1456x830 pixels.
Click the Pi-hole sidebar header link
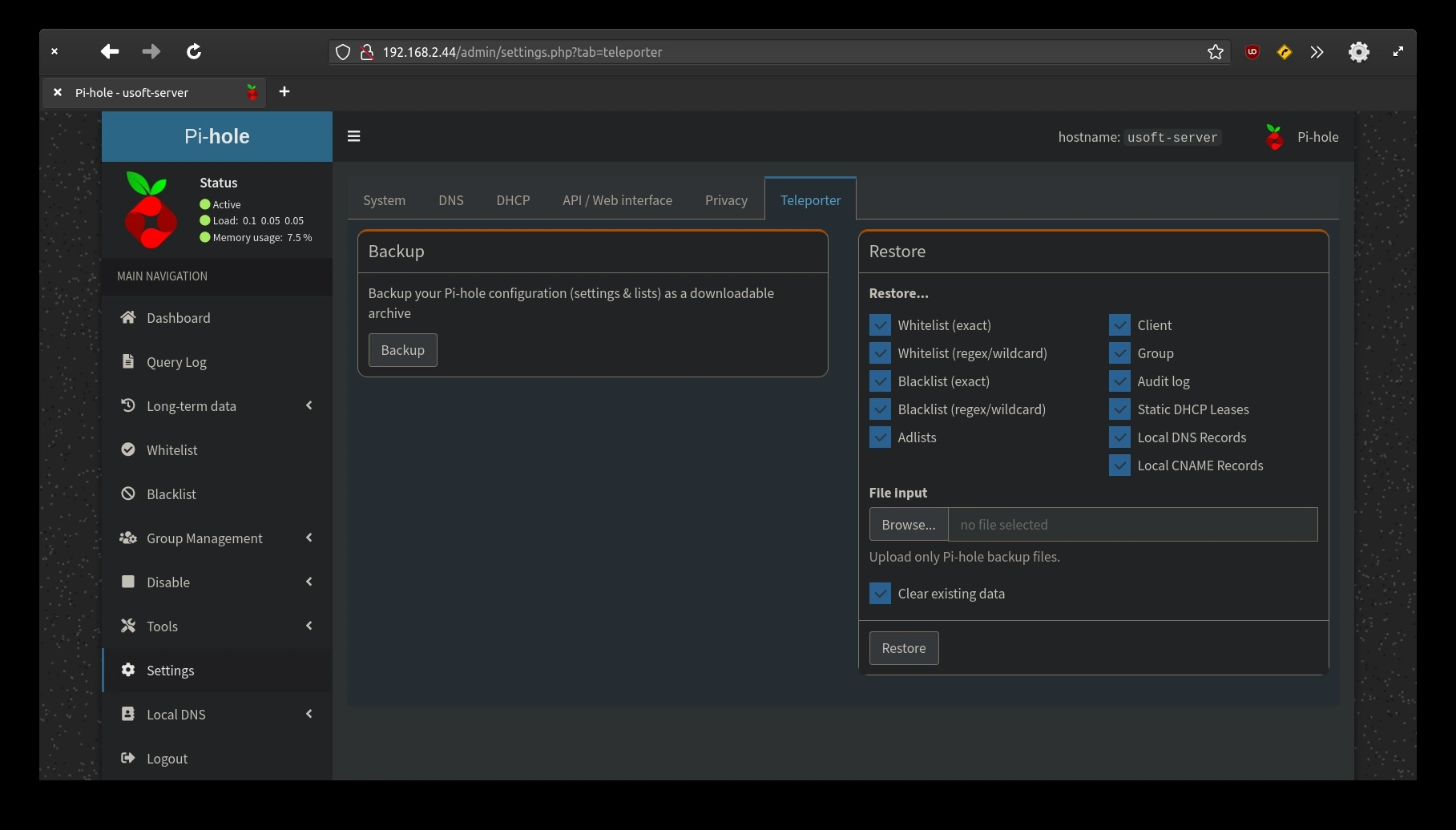click(x=217, y=136)
